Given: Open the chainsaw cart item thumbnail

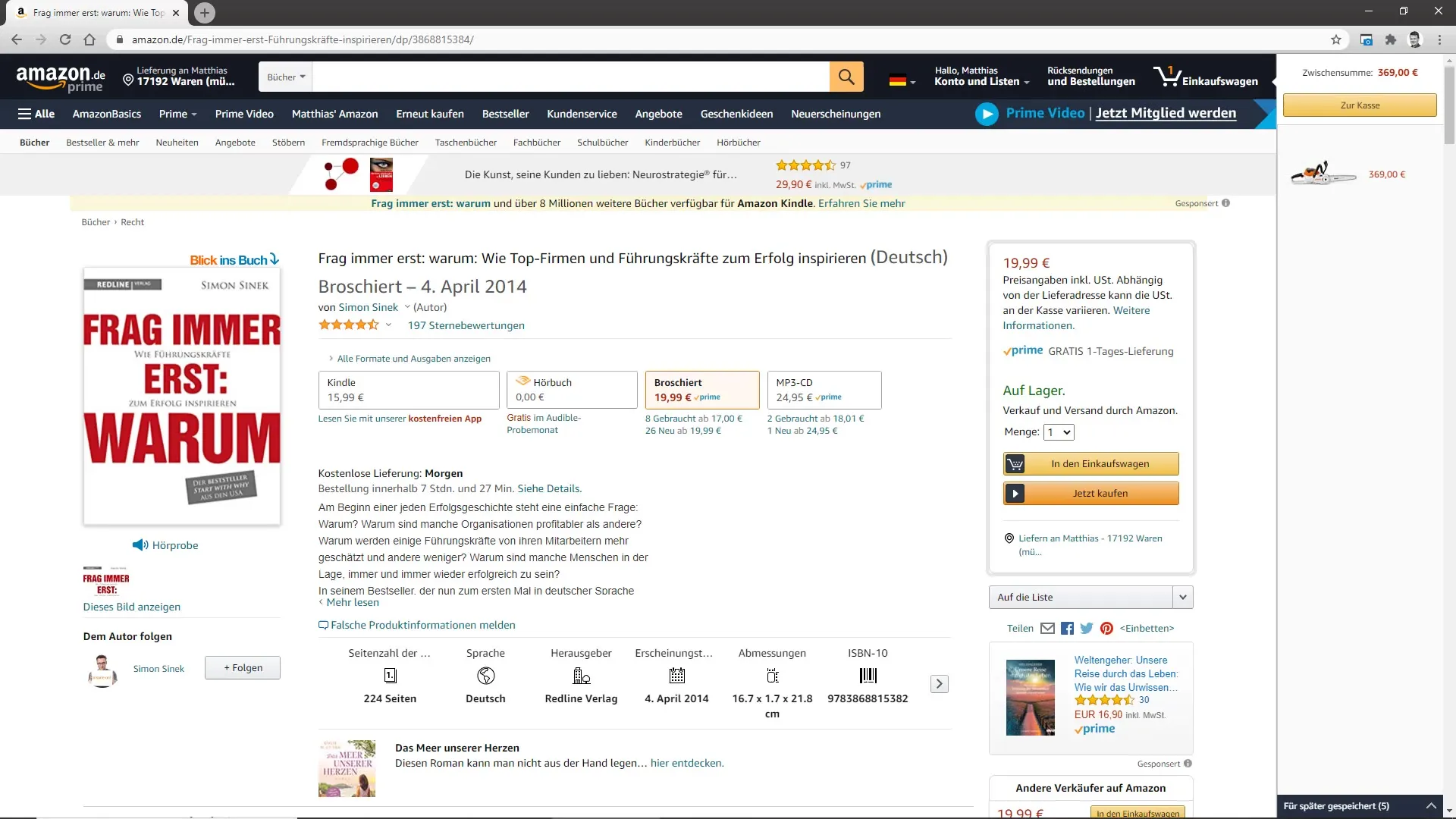Looking at the screenshot, I should coord(1324,174).
